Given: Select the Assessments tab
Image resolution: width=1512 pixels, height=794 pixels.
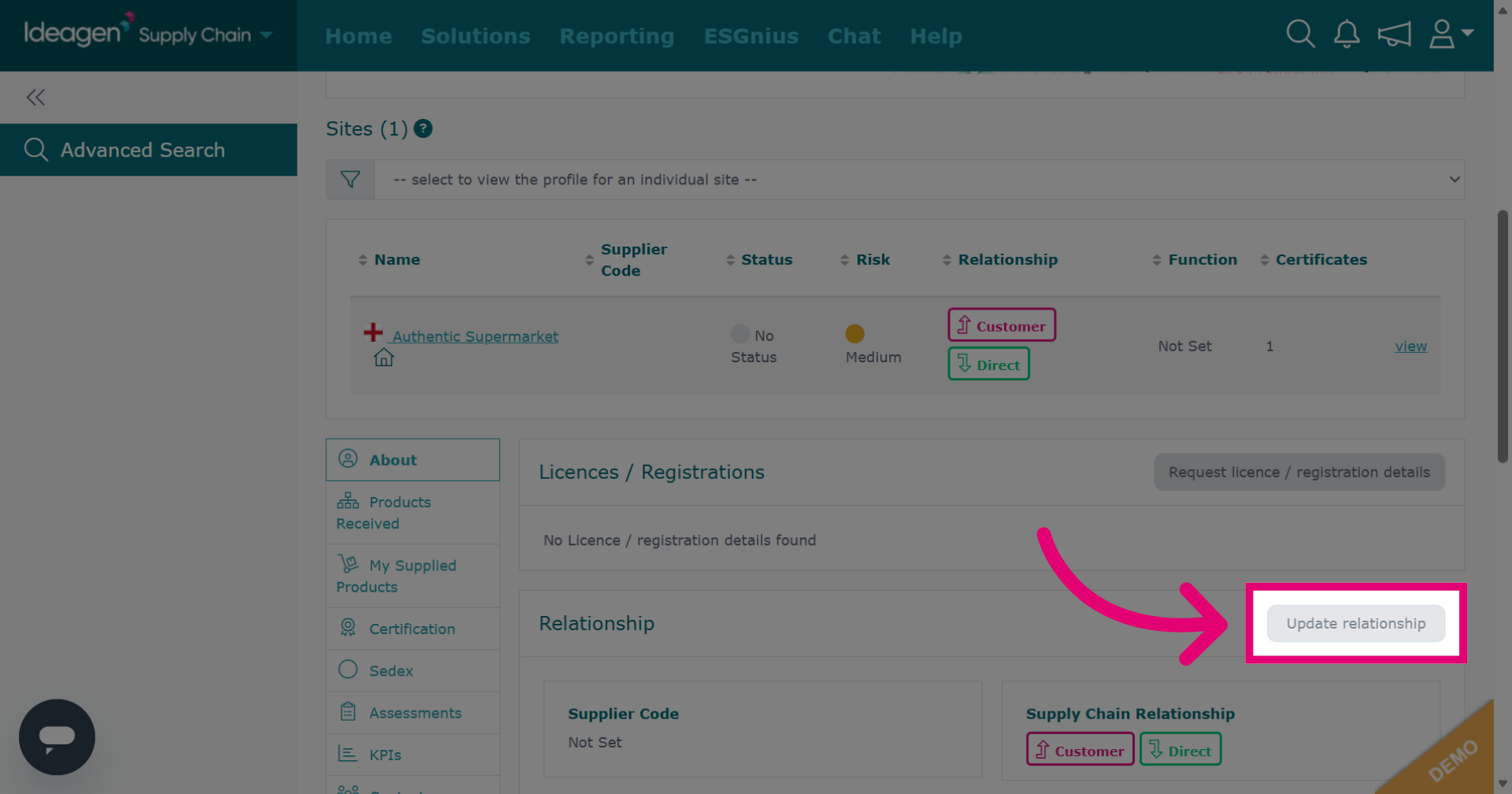Looking at the screenshot, I should [x=413, y=713].
